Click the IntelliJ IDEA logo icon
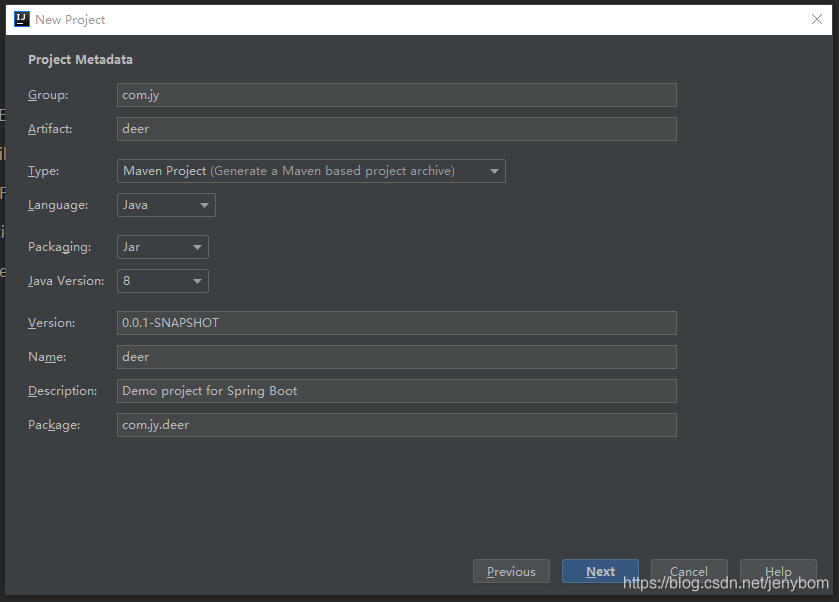The height and width of the screenshot is (602, 839). (x=21, y=19)
